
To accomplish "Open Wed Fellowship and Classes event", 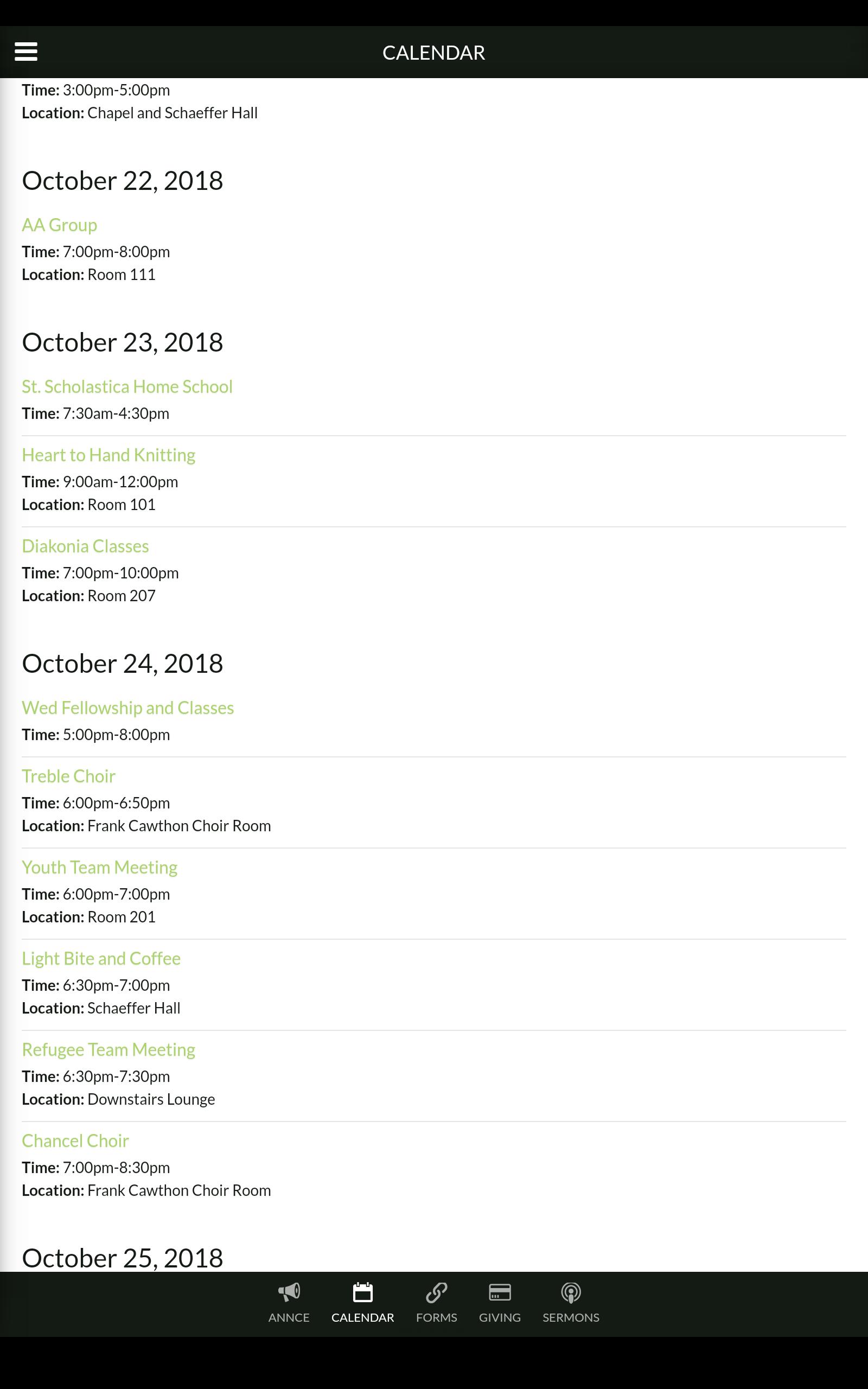I will (127, 708).
